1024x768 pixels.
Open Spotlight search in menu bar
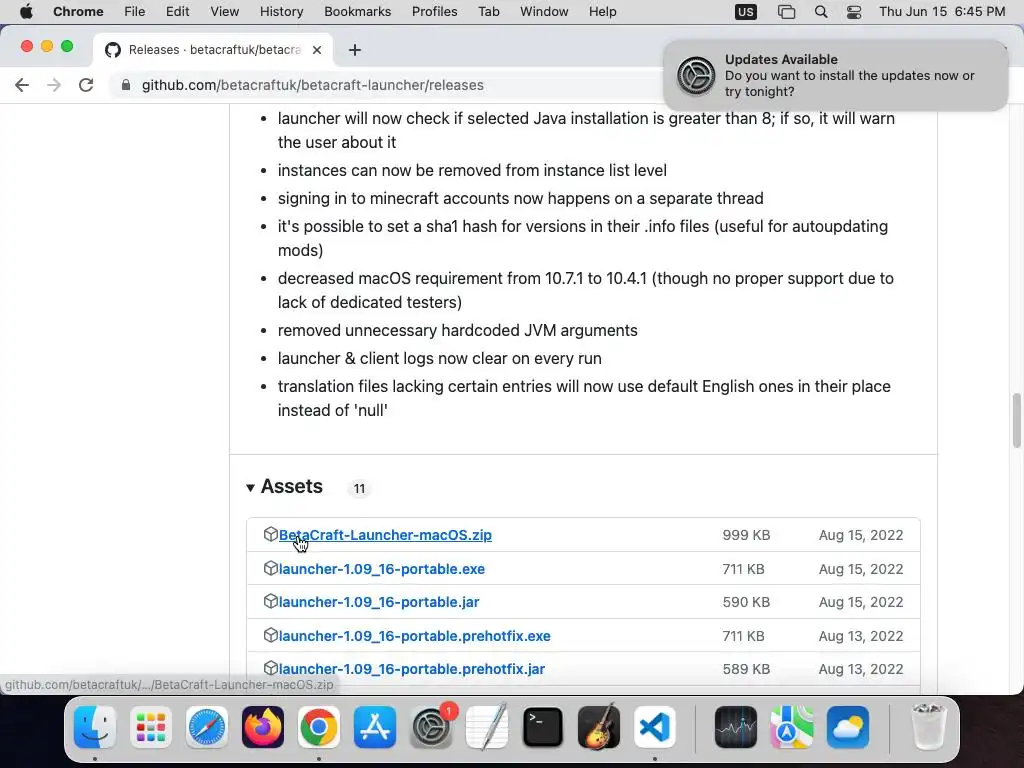(x=821, y=12)
